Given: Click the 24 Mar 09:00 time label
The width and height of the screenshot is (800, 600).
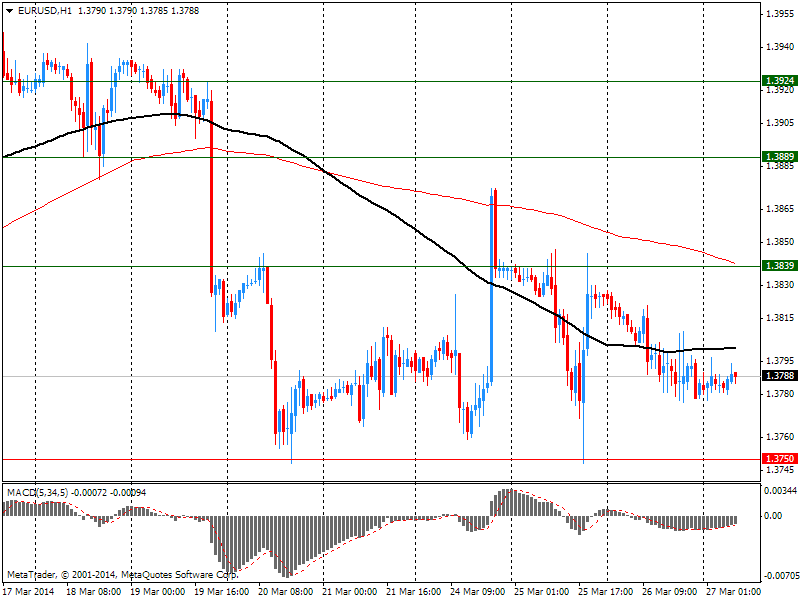Looking at the screenshot, I should [478, 592].
